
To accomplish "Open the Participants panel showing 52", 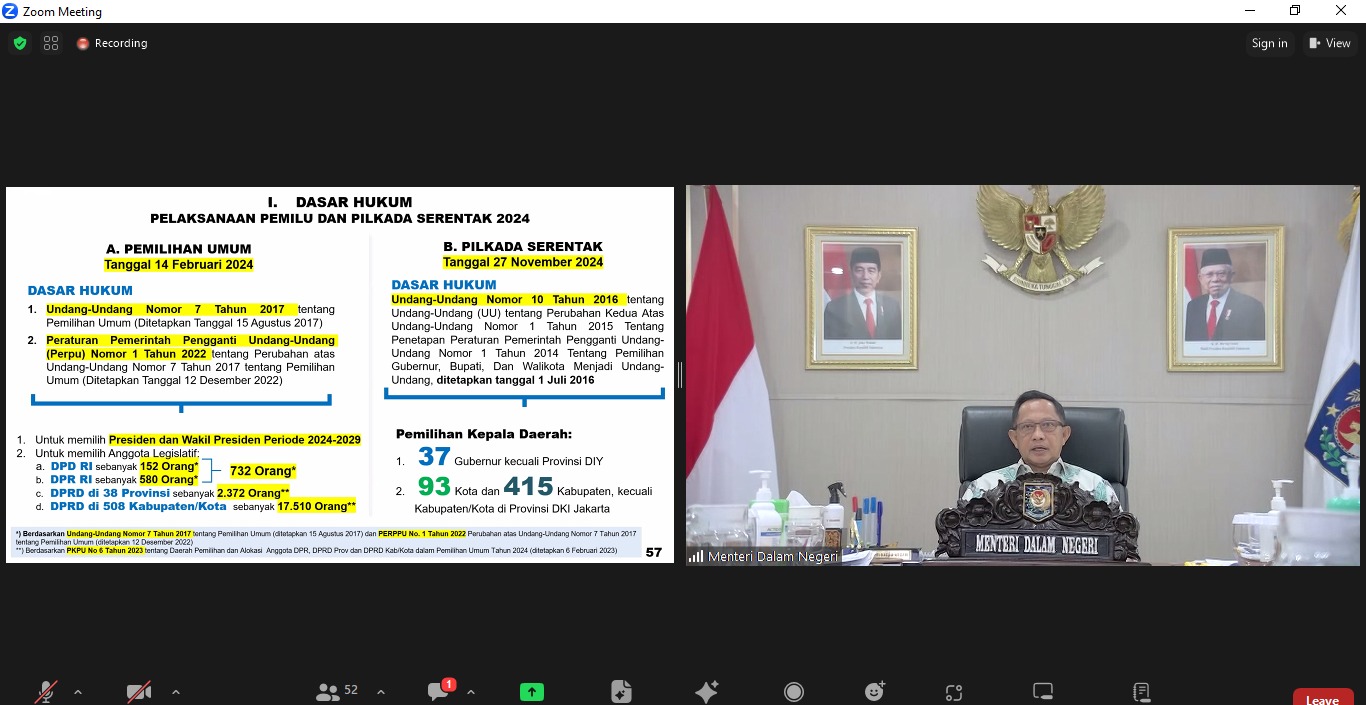I will [337, 691].
